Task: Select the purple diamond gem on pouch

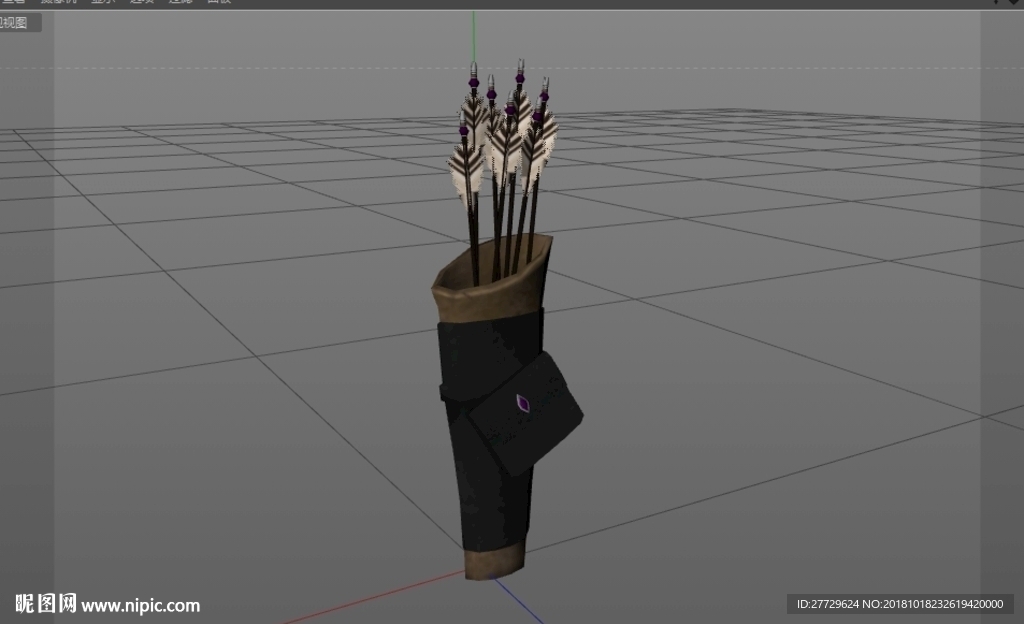Action: click(x=522, y=403)
